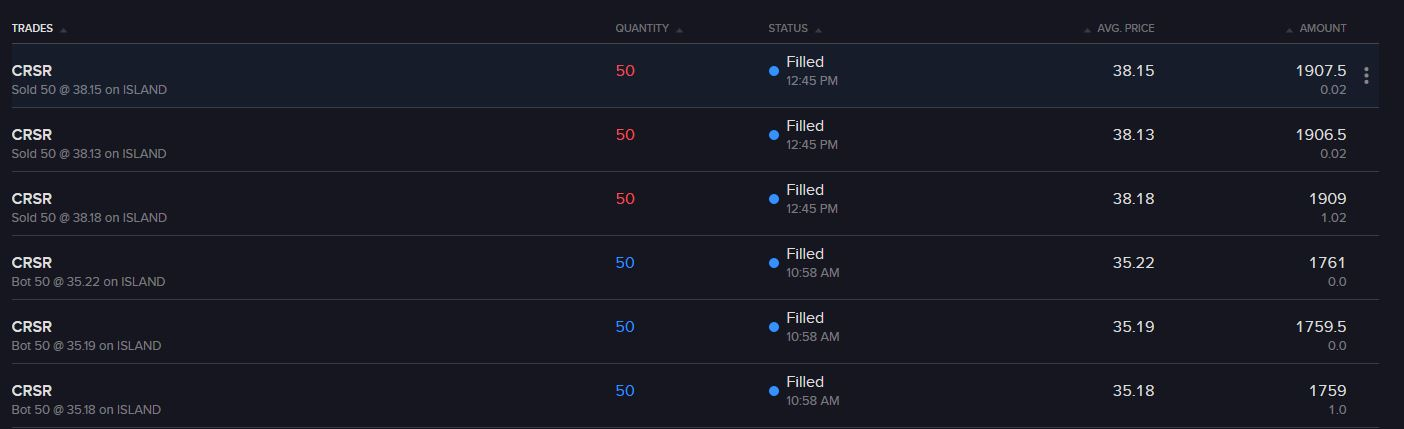Click blue status dot for 35.18 trade
This screenshot has width=1404, height=429.
pos(774,391)
